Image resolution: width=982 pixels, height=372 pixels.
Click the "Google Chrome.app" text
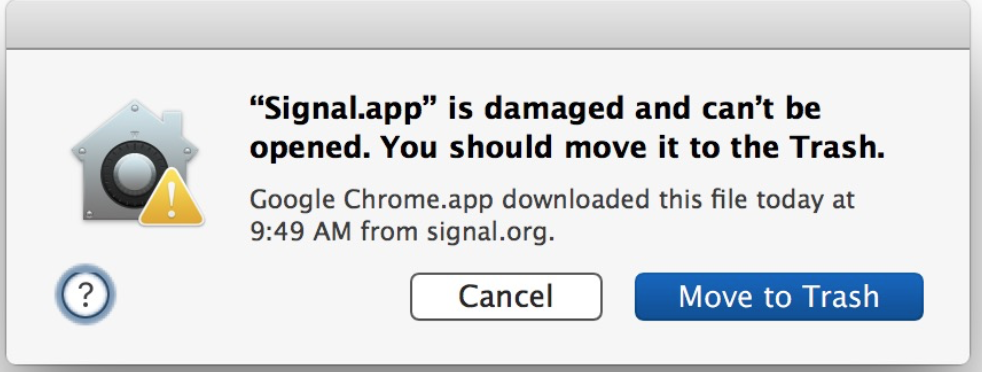pyautogui.click(x=372, y=200)
